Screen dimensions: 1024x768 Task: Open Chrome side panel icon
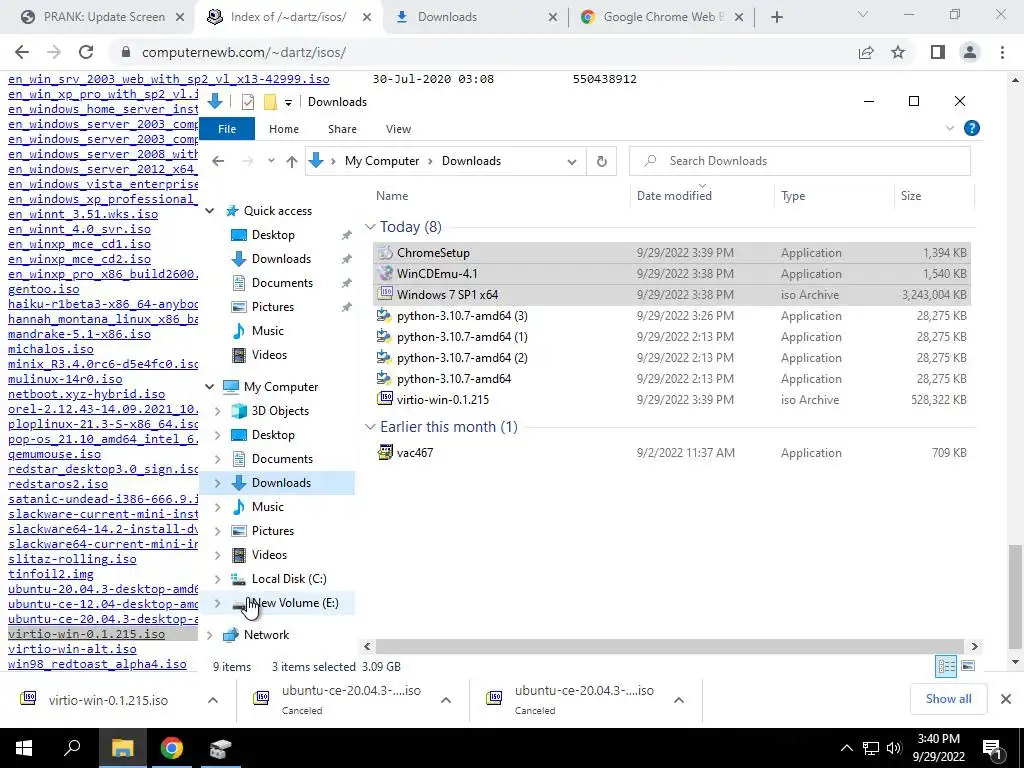pyautogui.click(x=938, y=52)
